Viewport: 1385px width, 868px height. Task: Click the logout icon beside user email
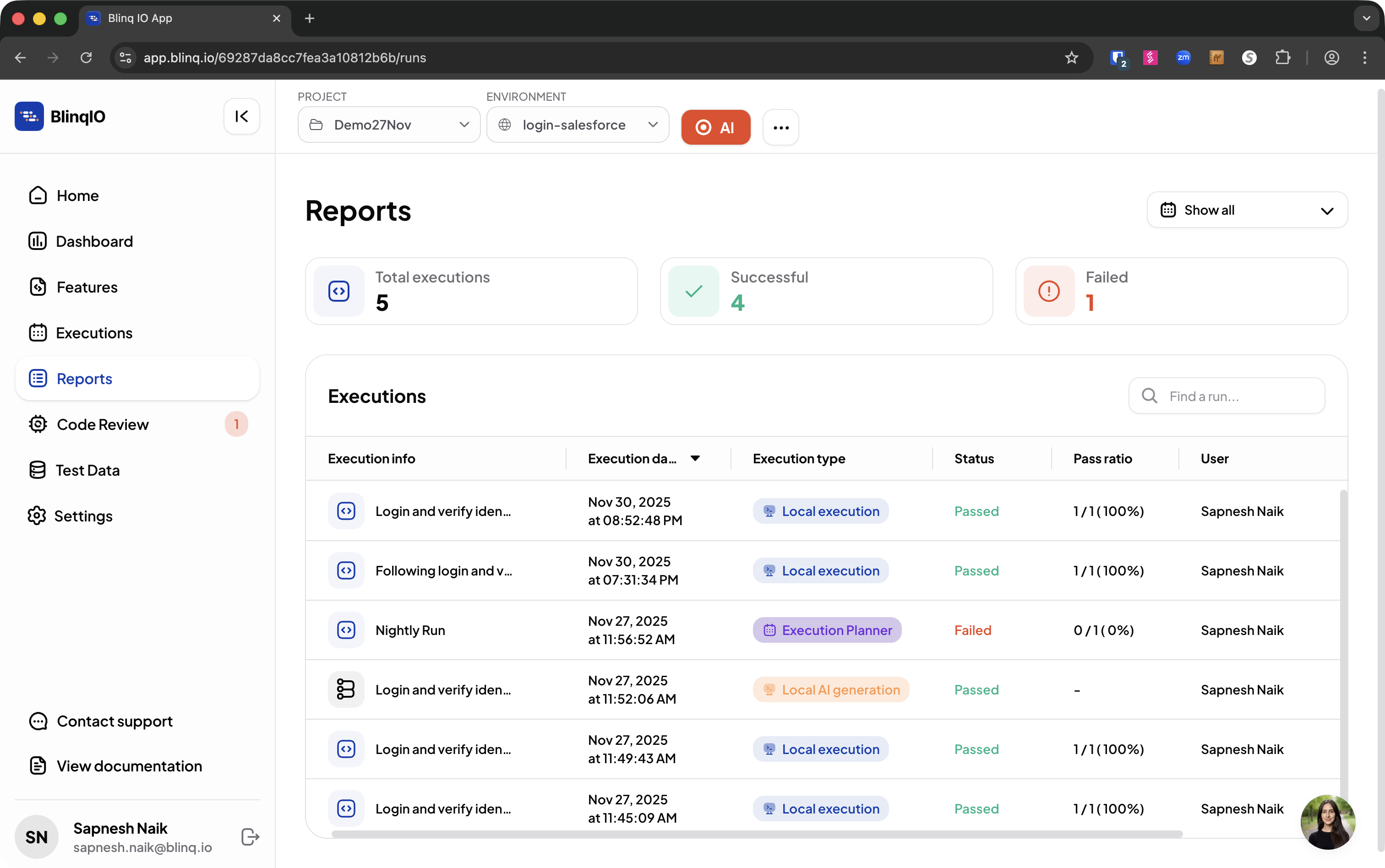click(251, 837)
